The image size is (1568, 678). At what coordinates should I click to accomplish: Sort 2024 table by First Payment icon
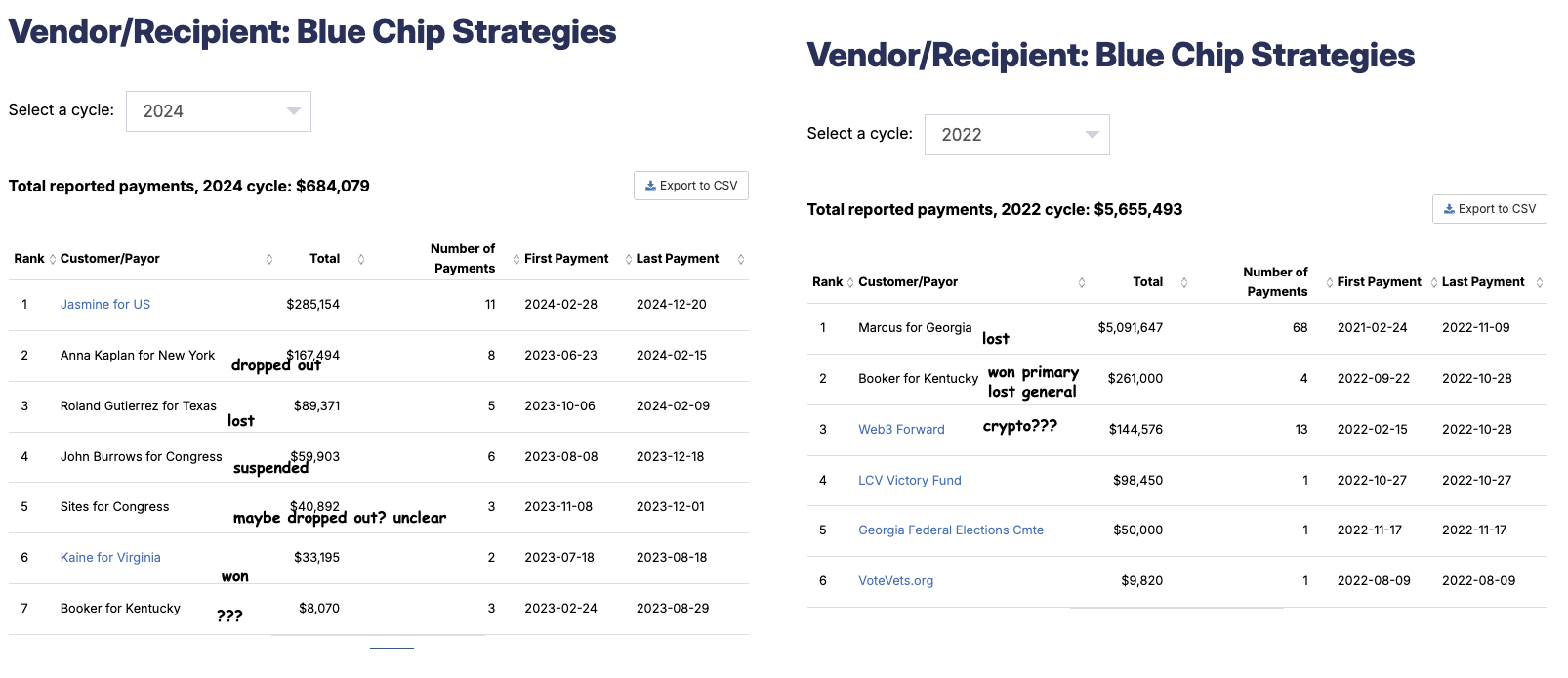coord(516,260)
